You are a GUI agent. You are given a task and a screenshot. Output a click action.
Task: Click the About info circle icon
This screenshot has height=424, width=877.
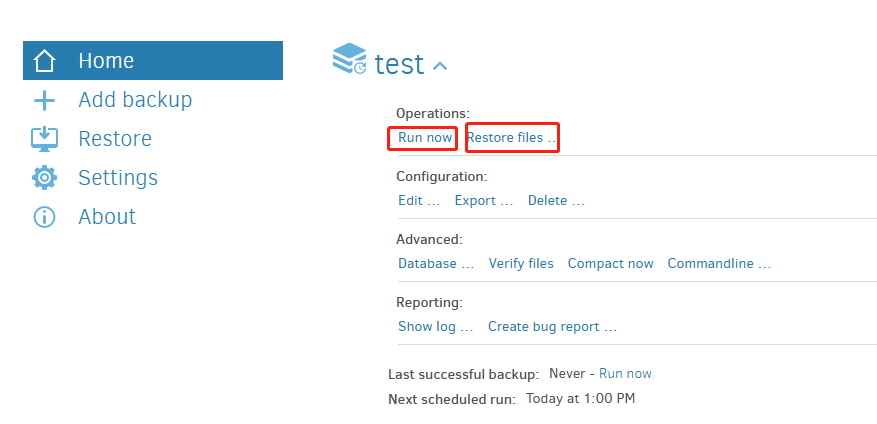(44, 217)
